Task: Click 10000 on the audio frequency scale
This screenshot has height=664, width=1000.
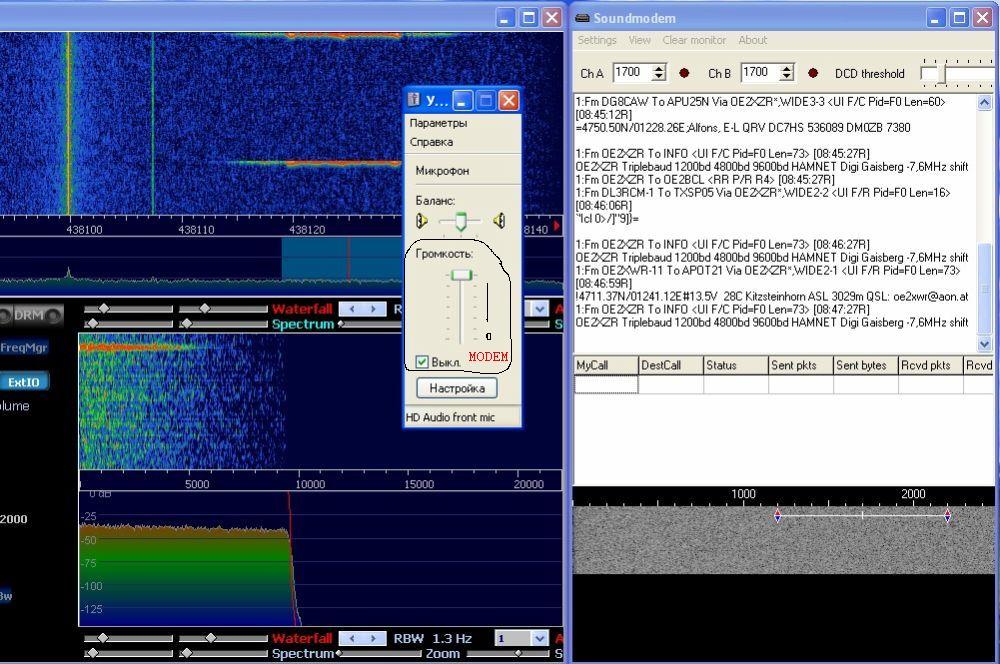Action: click(310, 484)
